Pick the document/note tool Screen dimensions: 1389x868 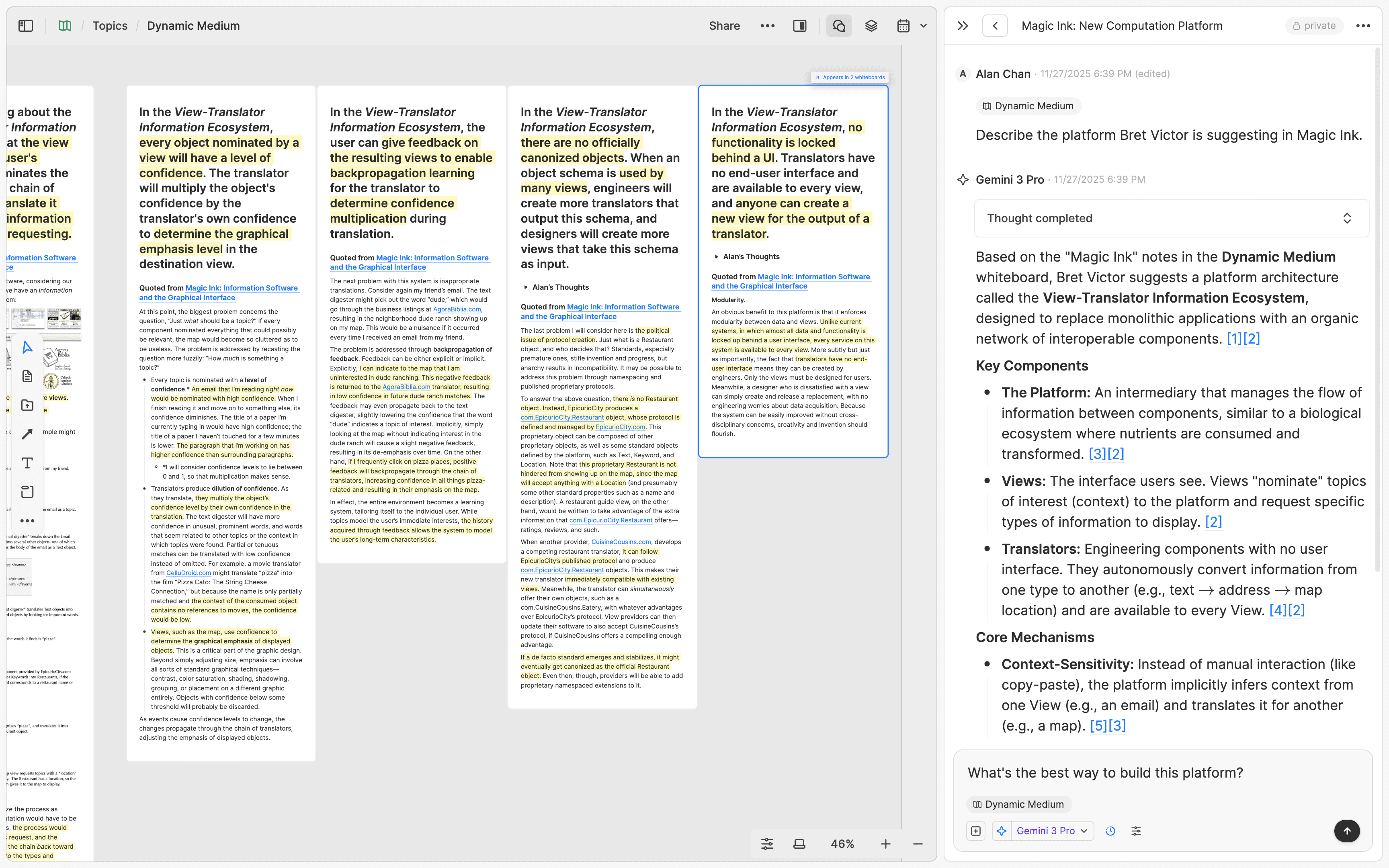pyautogui.click(x=27, y=376)
